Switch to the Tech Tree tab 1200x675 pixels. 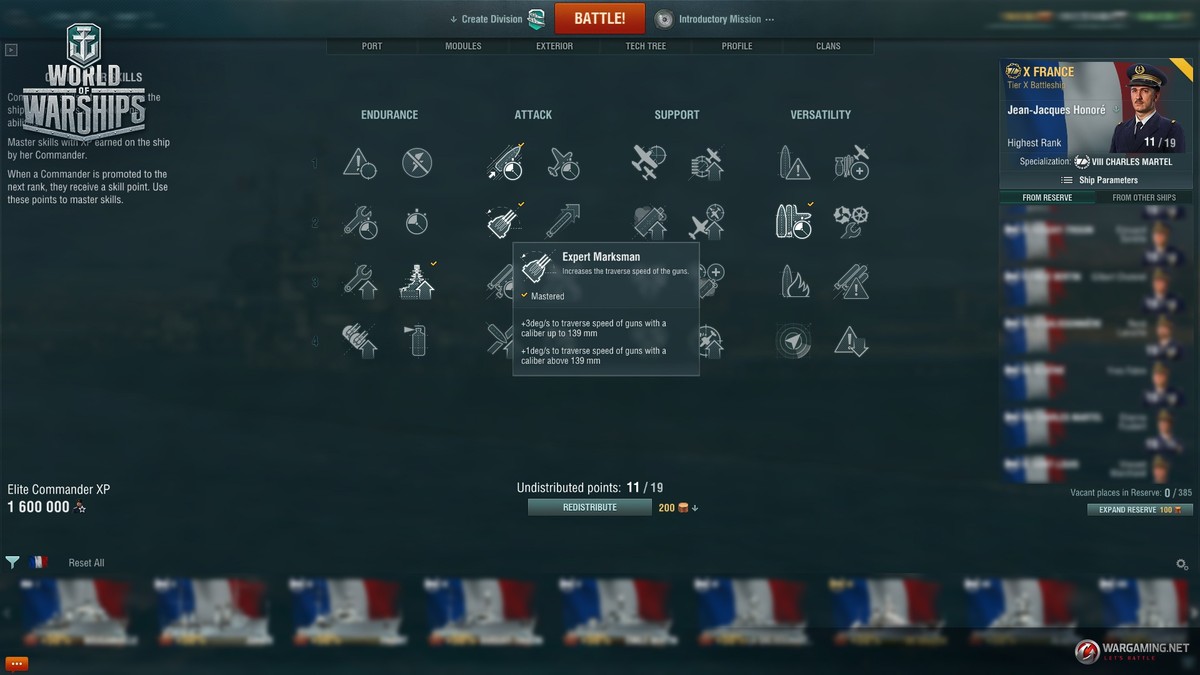[646, 46]
